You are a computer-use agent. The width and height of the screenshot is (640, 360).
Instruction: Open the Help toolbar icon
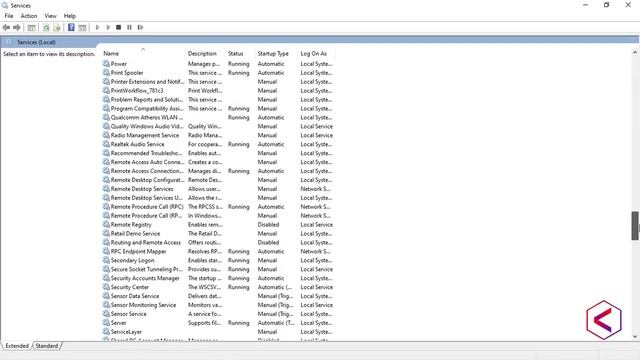pos(71,27)
